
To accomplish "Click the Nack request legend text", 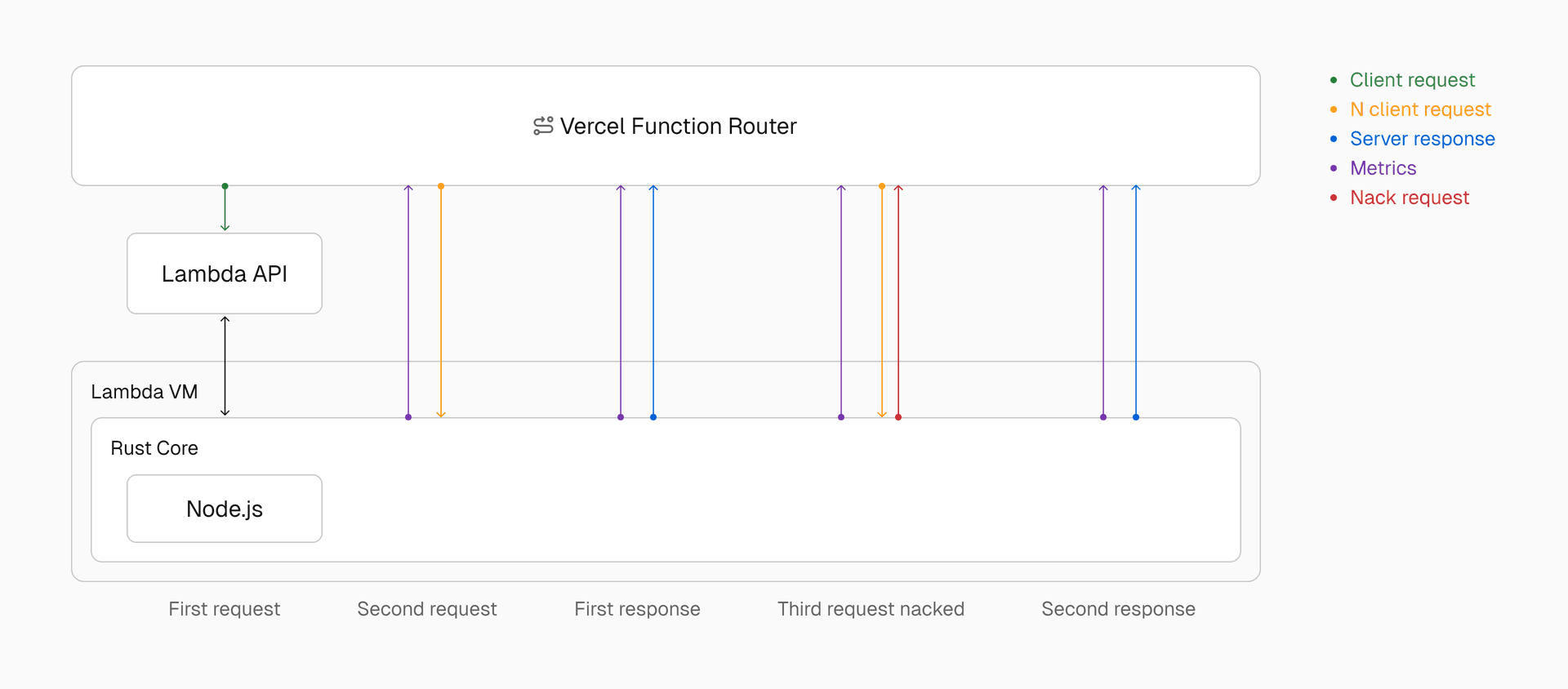I will point(1410,198).
